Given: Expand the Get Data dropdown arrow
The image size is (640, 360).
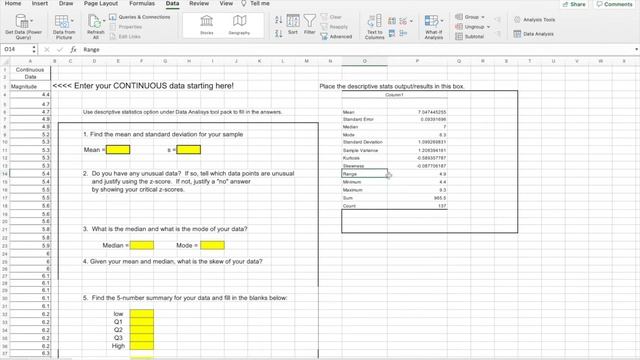Looking at the screenshot, I should [32, 20].
